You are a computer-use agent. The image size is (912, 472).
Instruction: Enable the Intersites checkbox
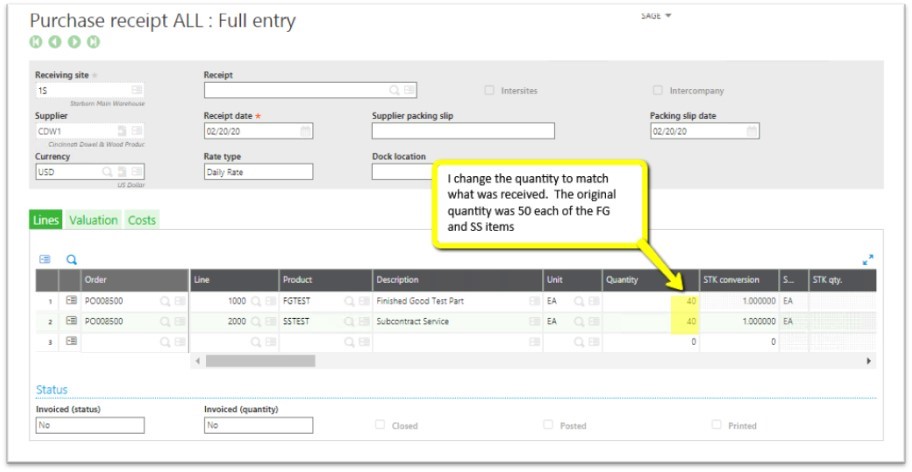click(x=489, y=91)
